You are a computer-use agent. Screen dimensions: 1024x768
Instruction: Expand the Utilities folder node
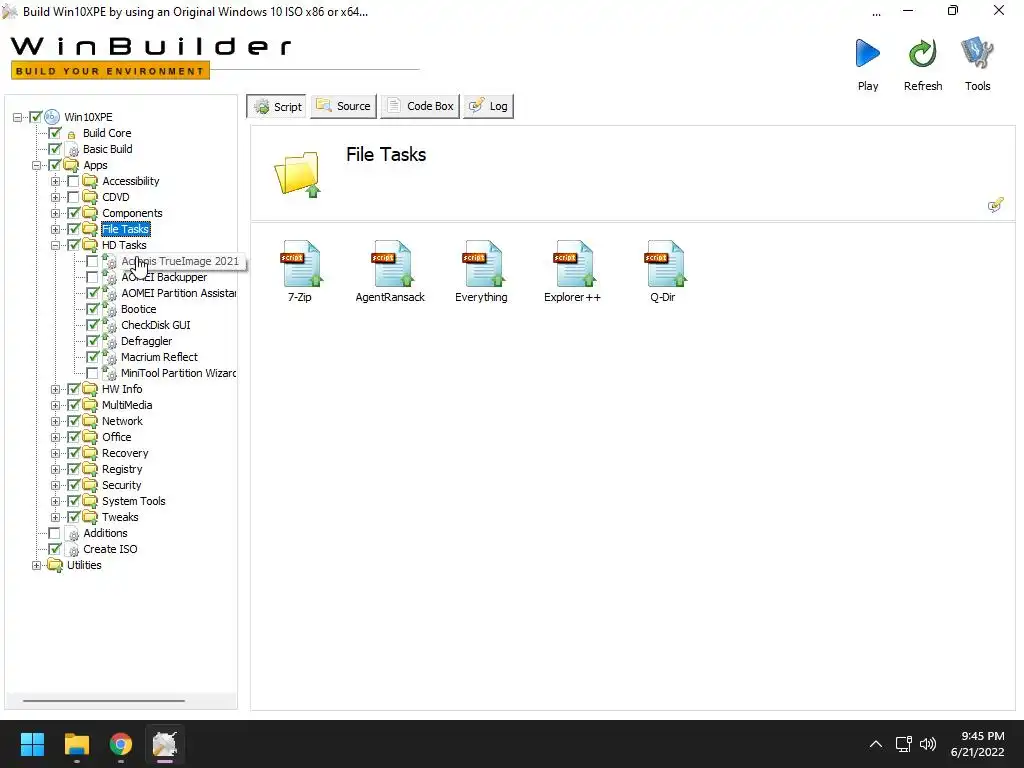click(x=37, y=566)
